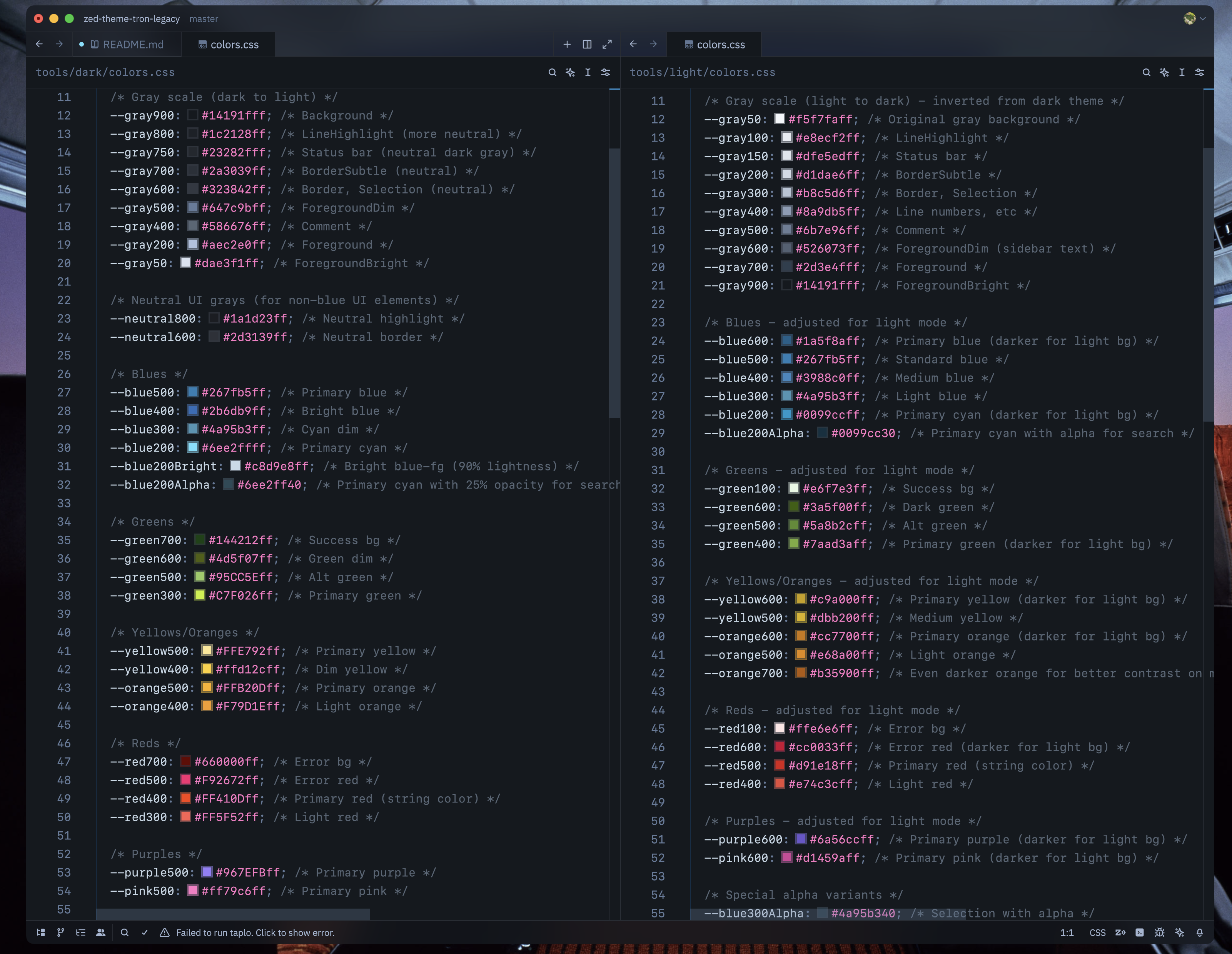Click the tools/dark/colors.css breadcrumb
The width and height of the screenshot is (1232, 954).
105,72
